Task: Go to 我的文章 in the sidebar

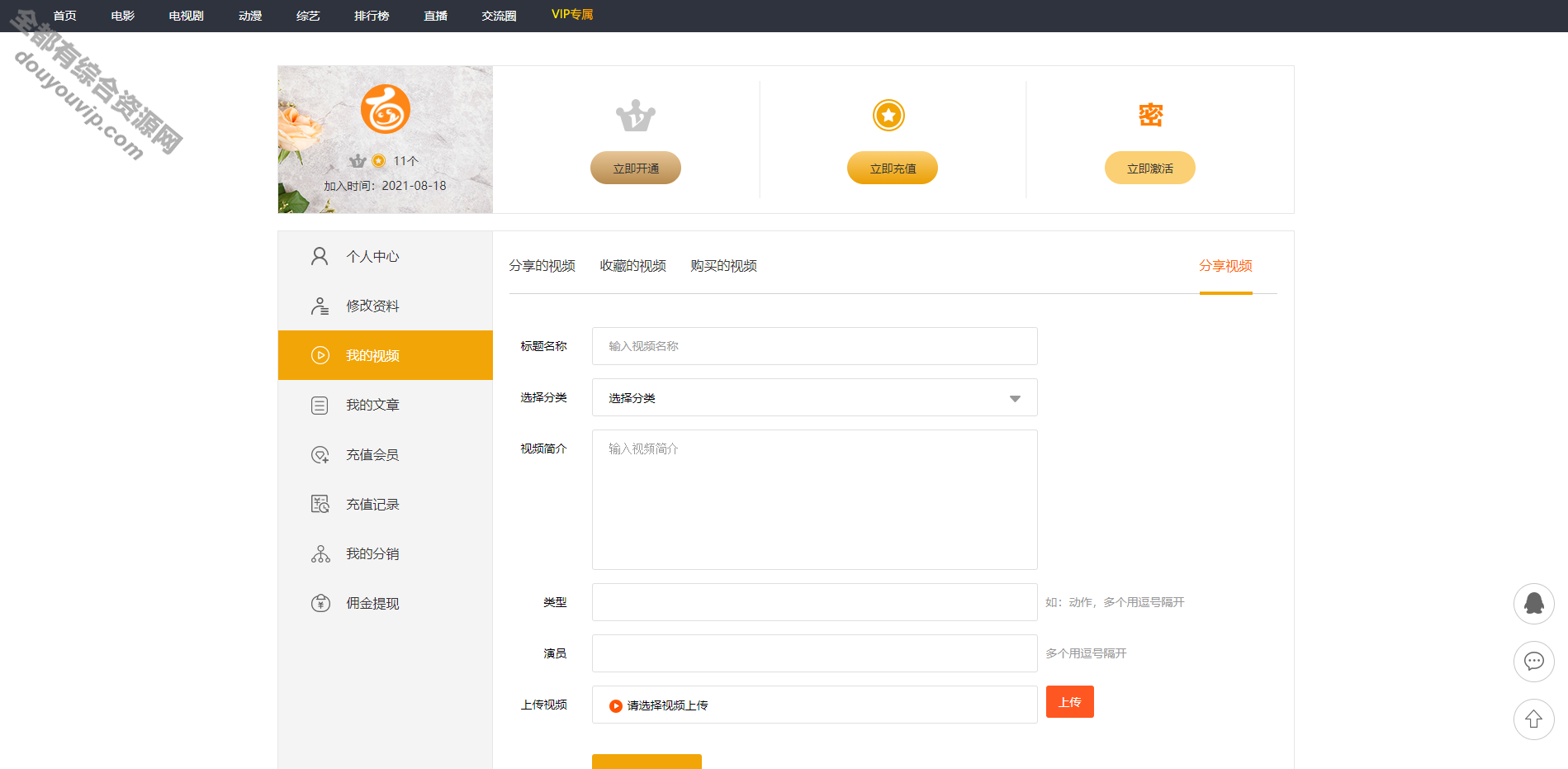Action: pyautogui.click(x=386, y=405)
